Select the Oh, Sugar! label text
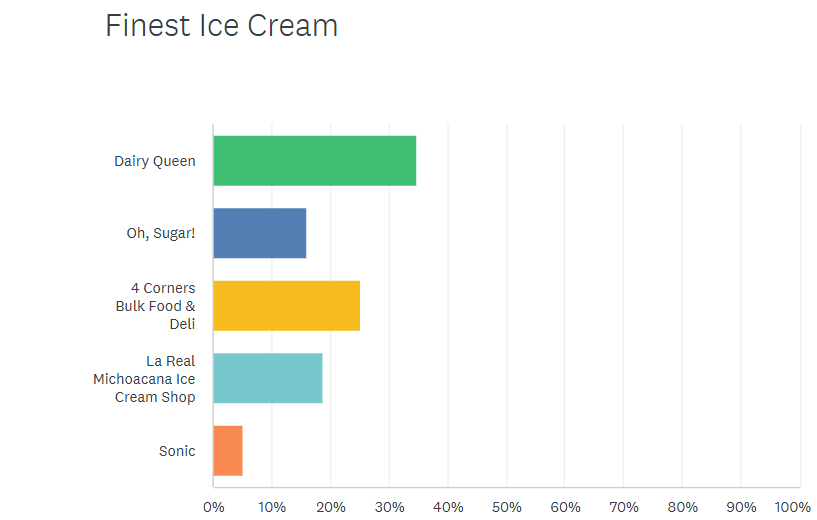The height and width of the screenshot is (520, 817). pos(161,233)
